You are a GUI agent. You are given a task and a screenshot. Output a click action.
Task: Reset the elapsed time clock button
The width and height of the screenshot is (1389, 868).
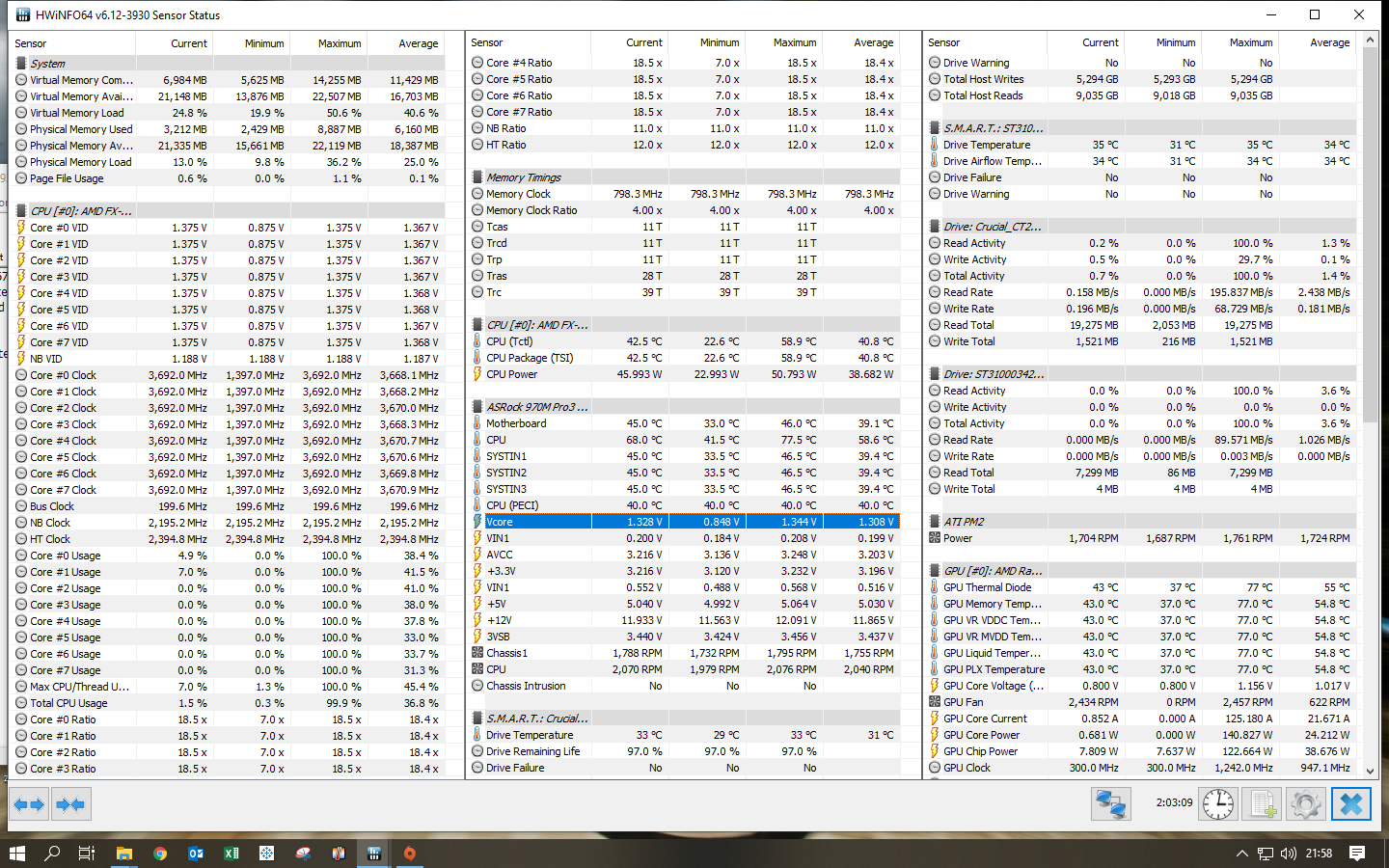pos(1218,803)
